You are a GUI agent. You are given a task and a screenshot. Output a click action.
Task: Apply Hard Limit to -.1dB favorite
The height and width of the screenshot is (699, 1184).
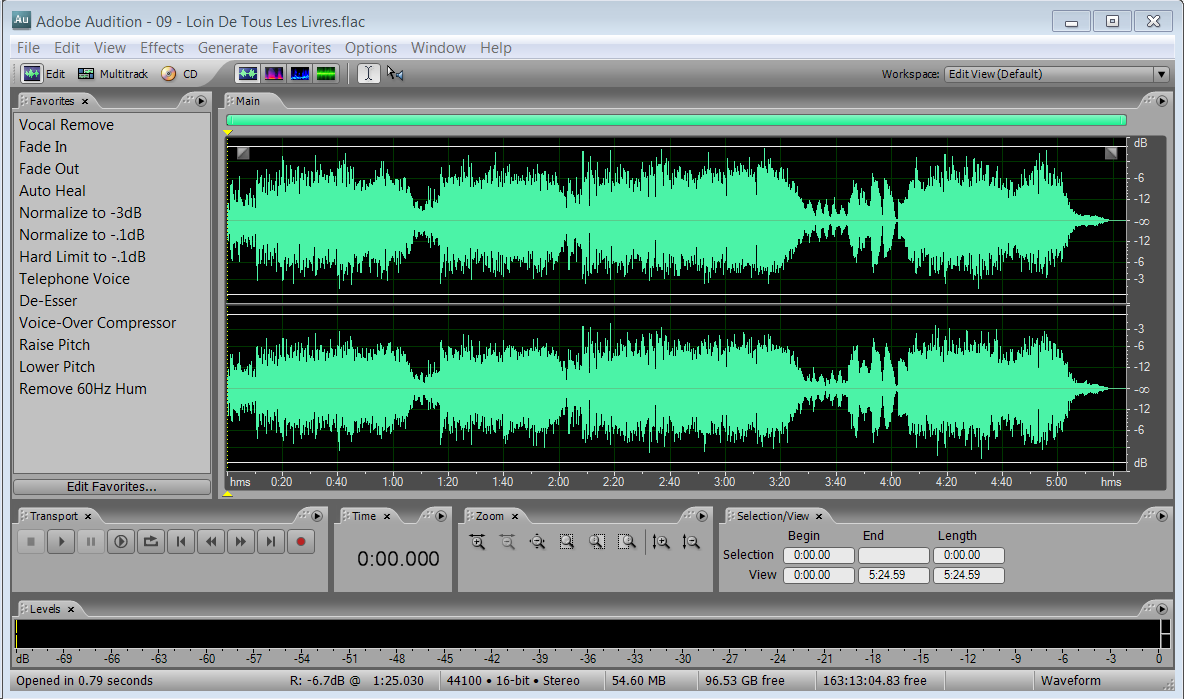tap(82, 257)
